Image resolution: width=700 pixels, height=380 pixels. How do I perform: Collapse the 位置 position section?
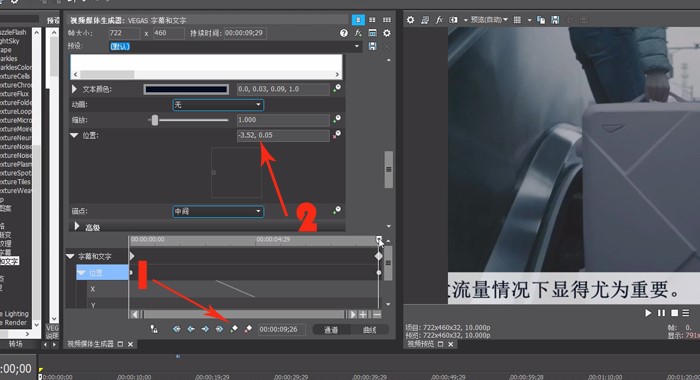click(x=74, y=135)
